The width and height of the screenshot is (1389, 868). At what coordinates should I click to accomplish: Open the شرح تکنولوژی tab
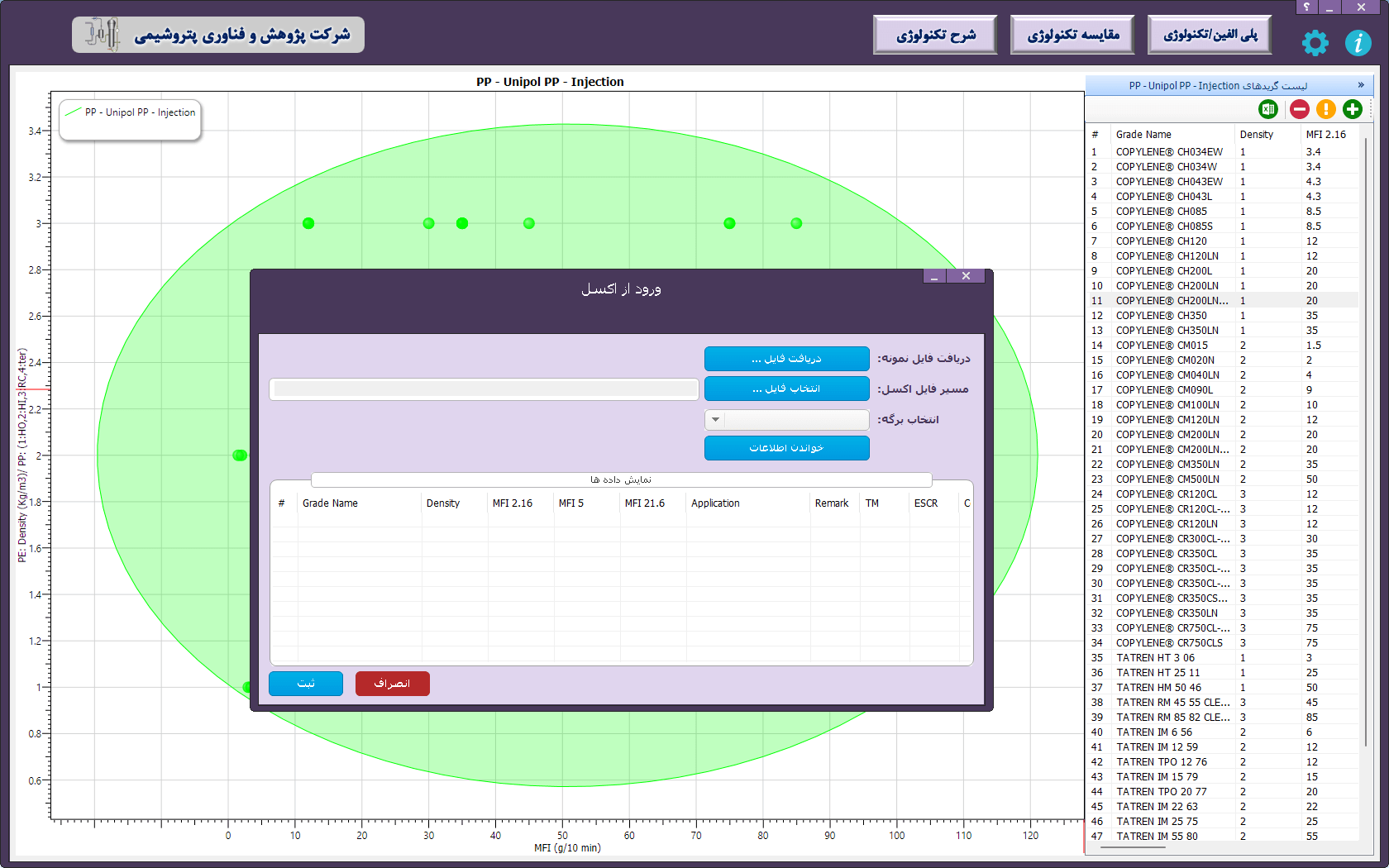(935, 35)
